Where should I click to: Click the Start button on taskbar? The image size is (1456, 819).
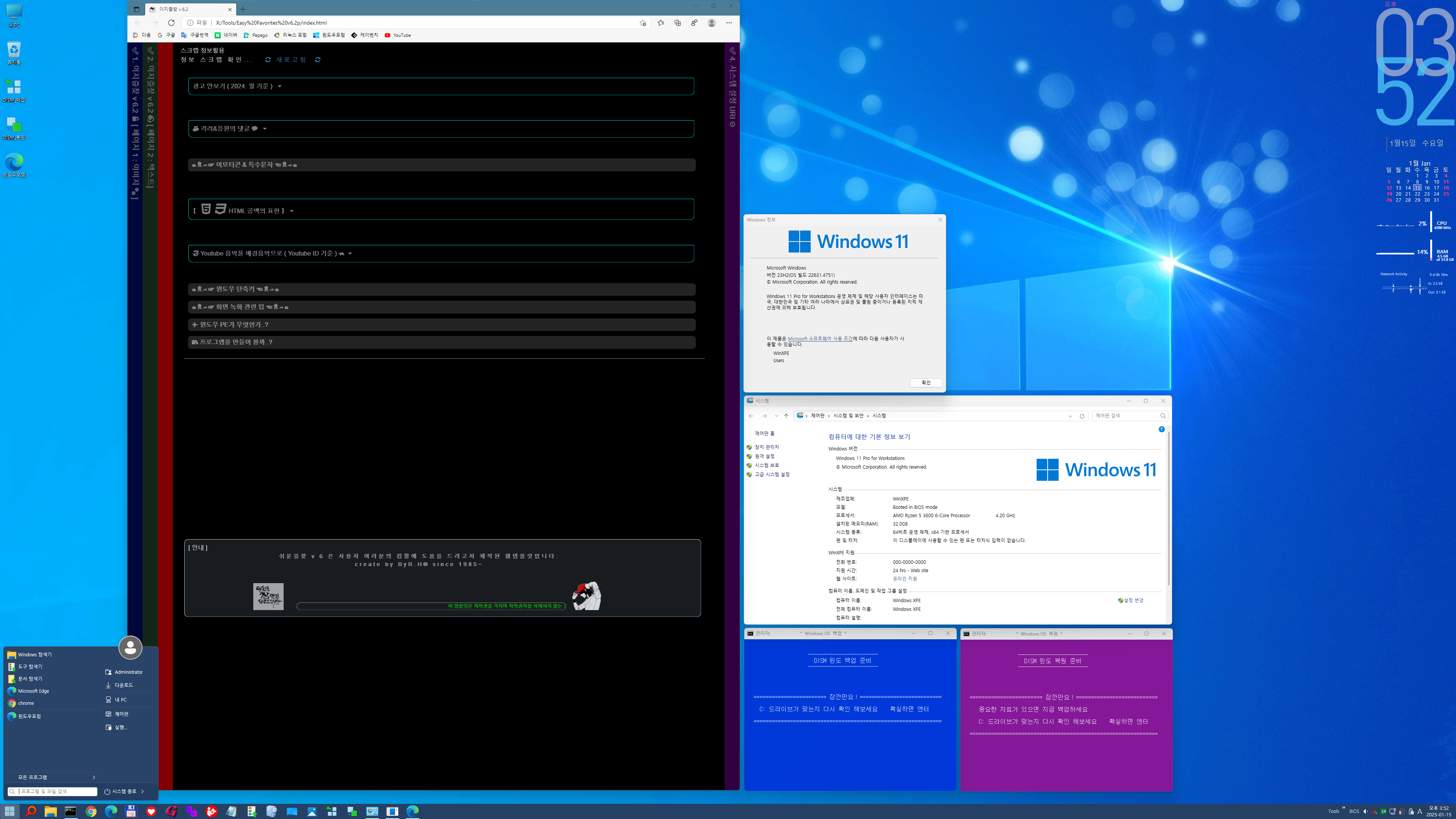coord(9,811)
